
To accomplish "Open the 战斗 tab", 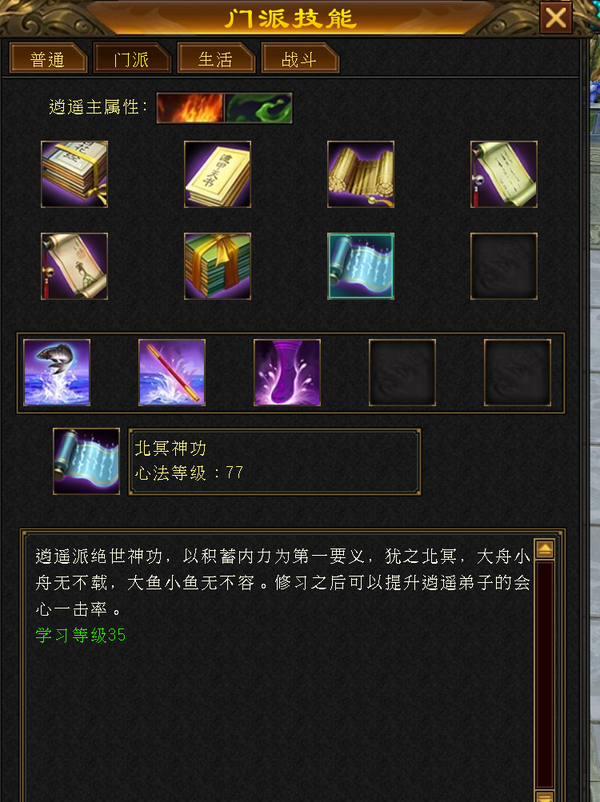I will coord(300,59).
